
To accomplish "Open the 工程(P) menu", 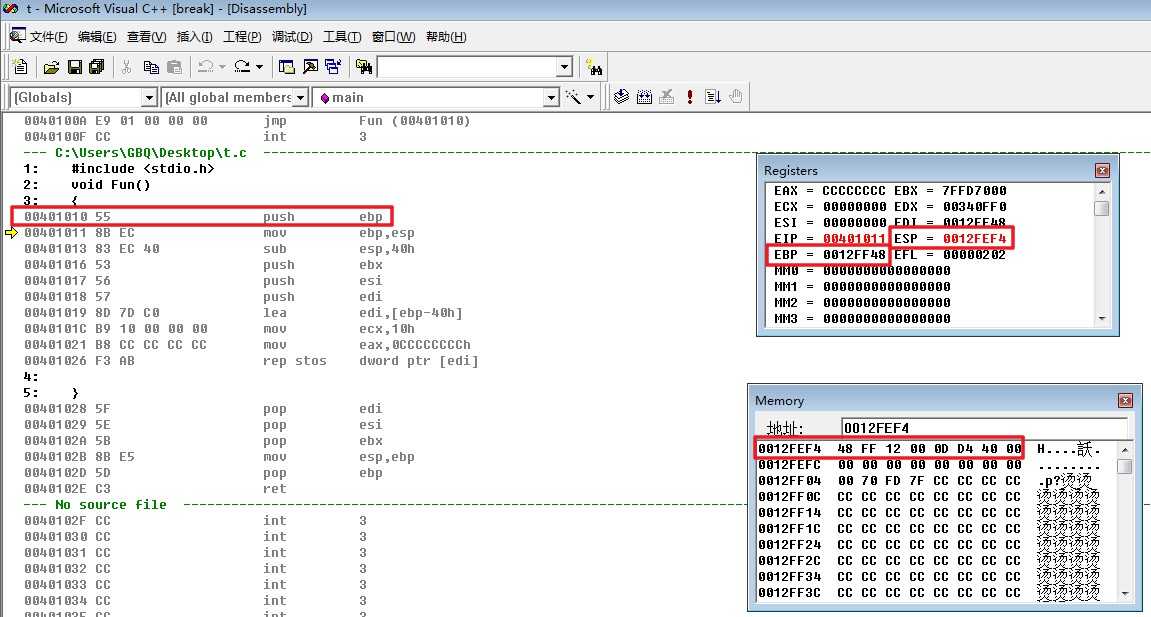I will tap(242, 37).
